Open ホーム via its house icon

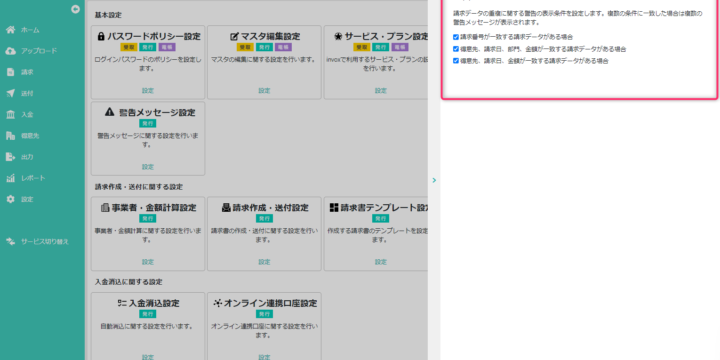click(11, 30)
